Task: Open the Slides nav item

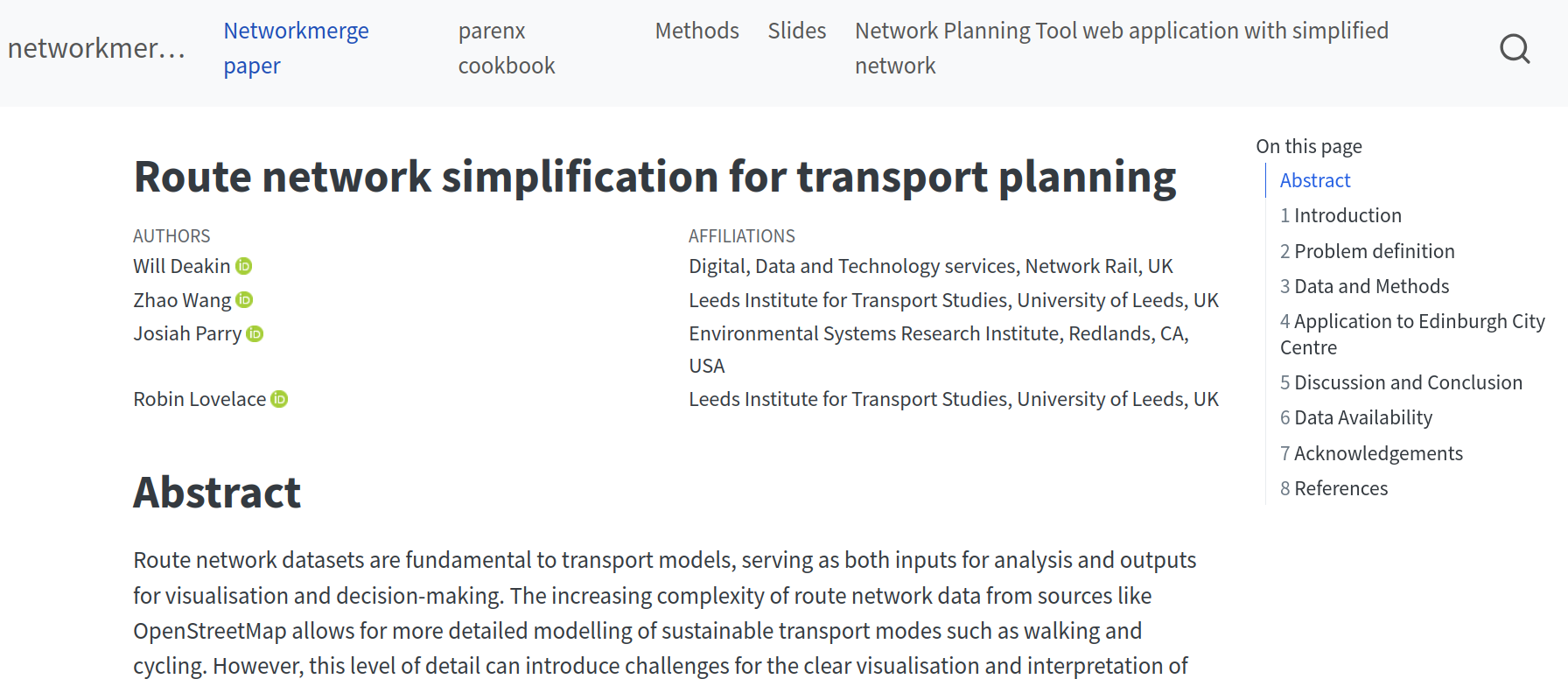Action: coord(796,31)
